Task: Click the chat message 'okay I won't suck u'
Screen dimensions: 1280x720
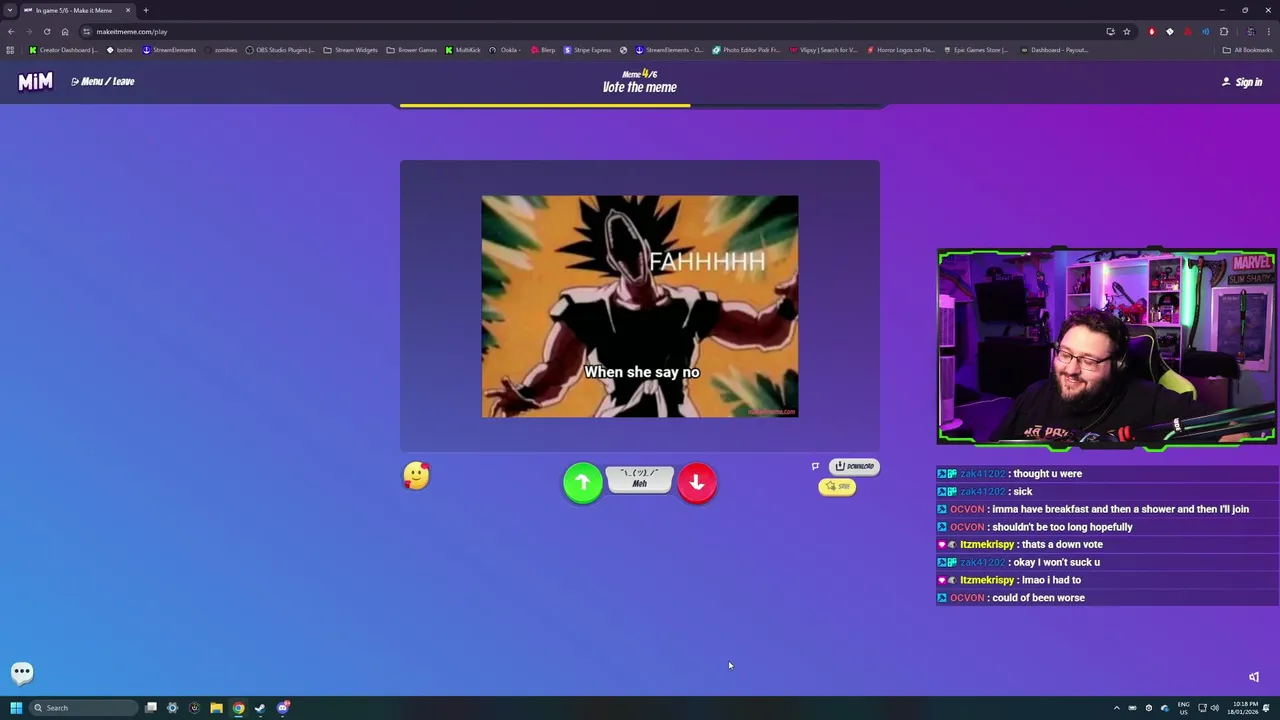Action: tap(1056, 563)
